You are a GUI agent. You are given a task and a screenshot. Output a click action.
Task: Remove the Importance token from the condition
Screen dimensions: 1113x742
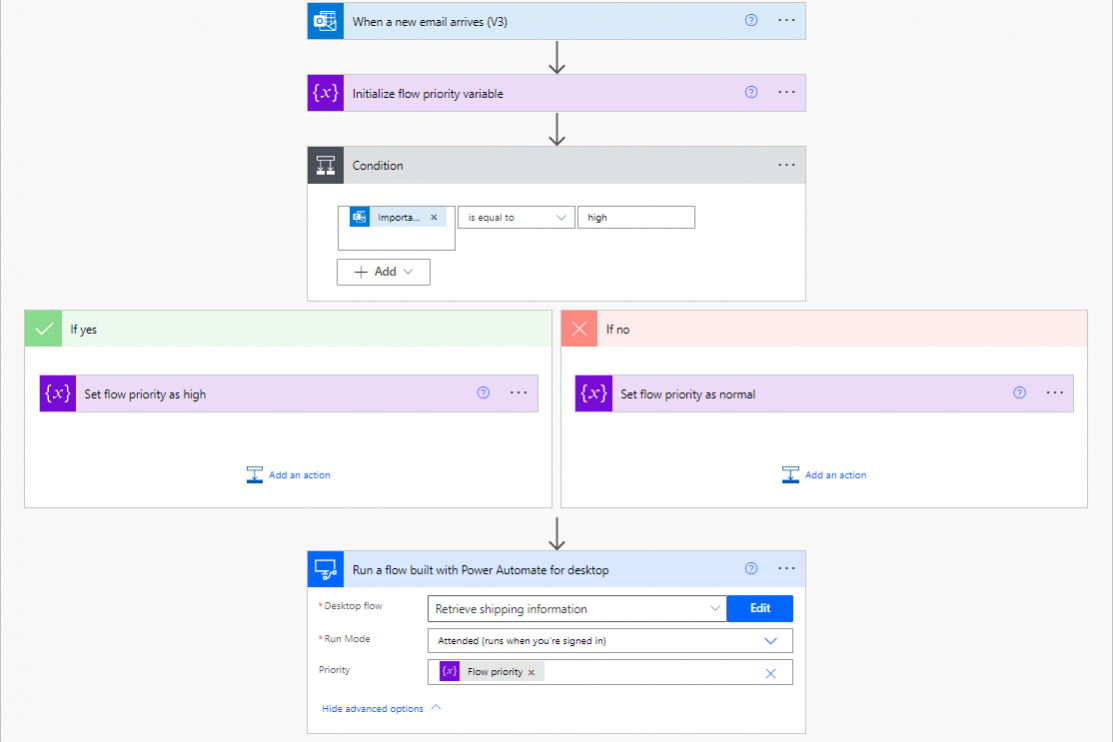[x=434, y=217]
